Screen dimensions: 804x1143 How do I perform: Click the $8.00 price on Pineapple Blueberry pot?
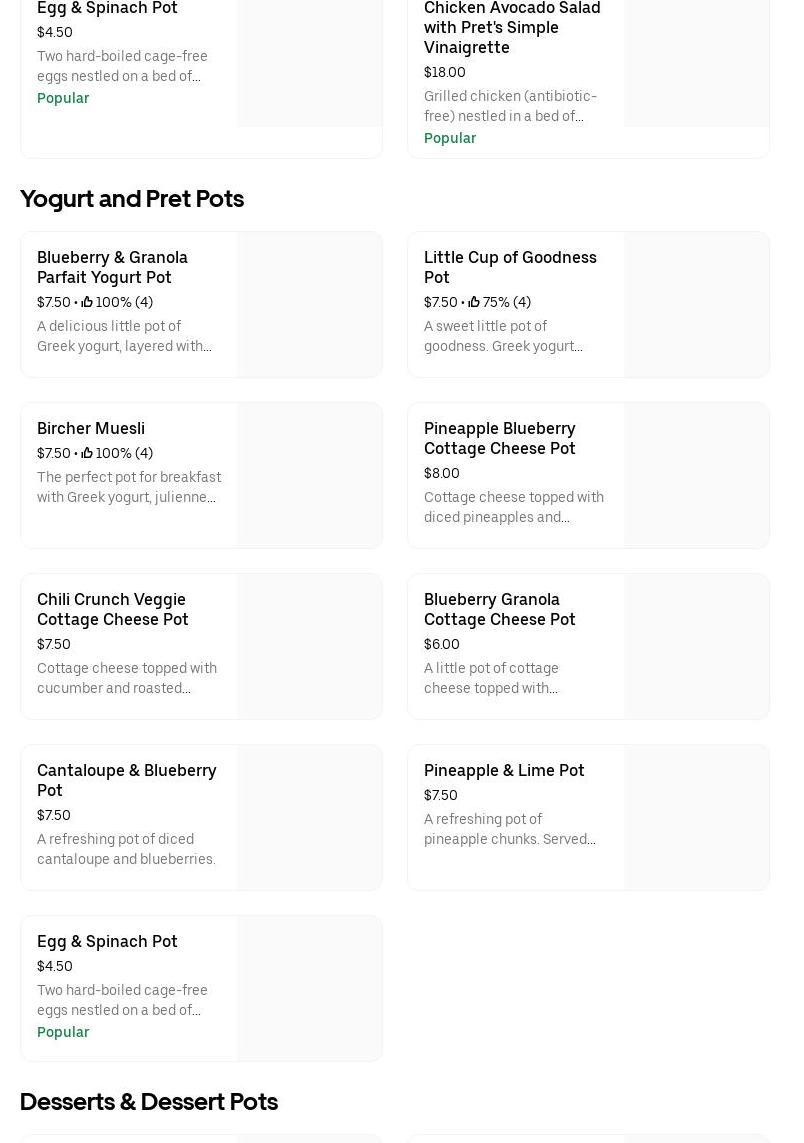click(x=442, y=473)
